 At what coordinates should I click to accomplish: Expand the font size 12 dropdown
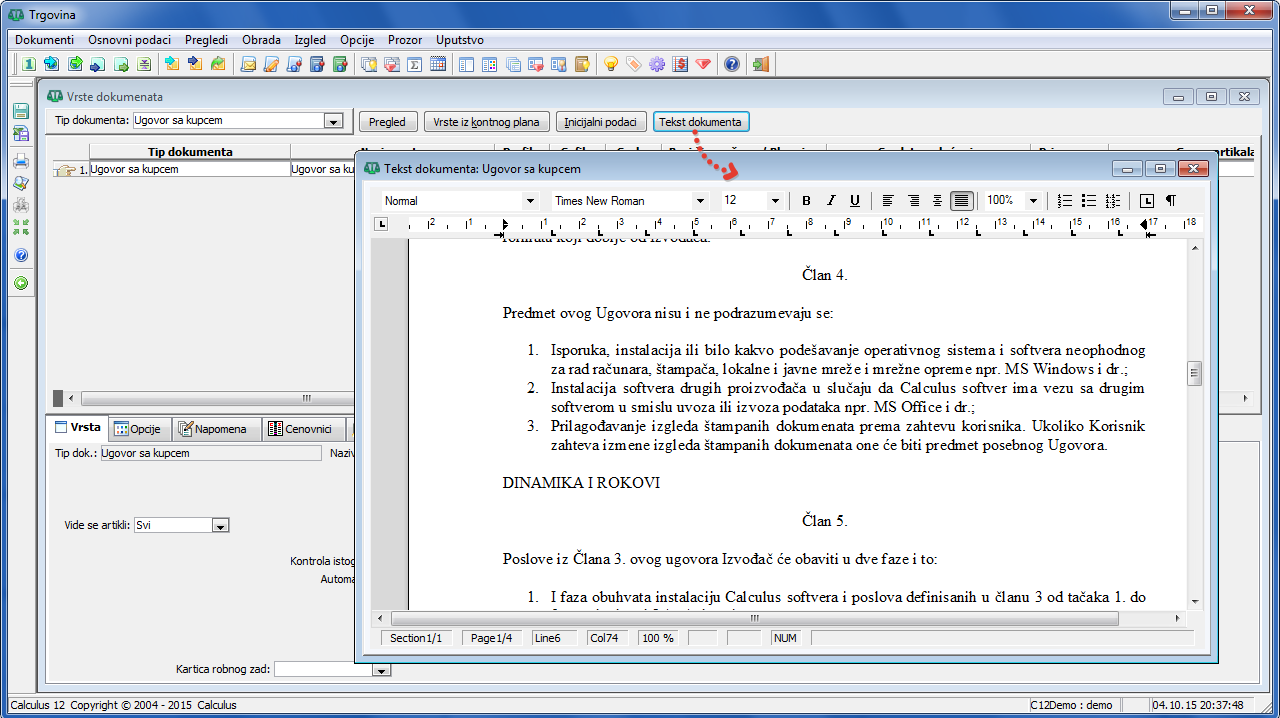774,201
